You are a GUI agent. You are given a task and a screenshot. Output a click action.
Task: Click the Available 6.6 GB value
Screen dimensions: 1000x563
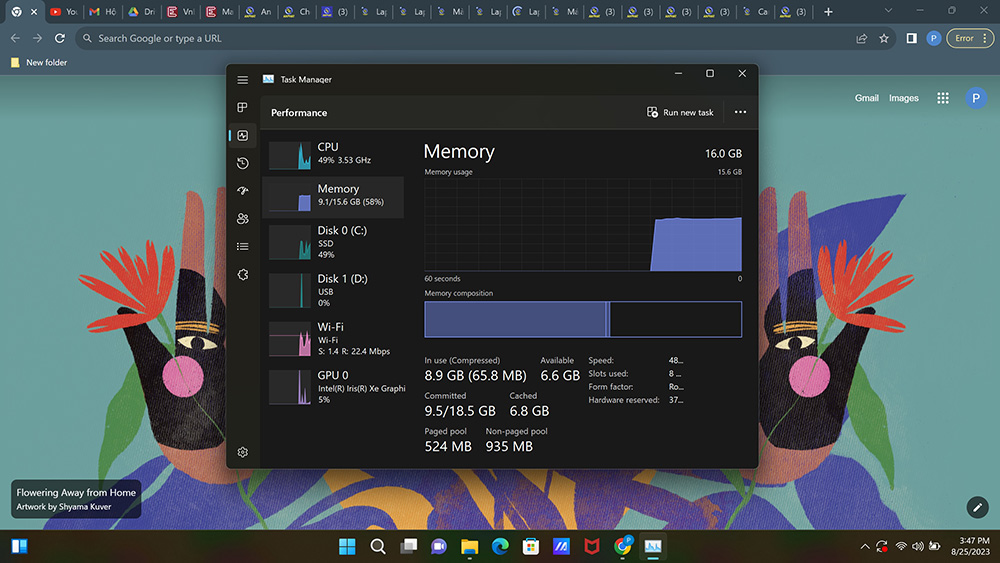click(560, 376)
